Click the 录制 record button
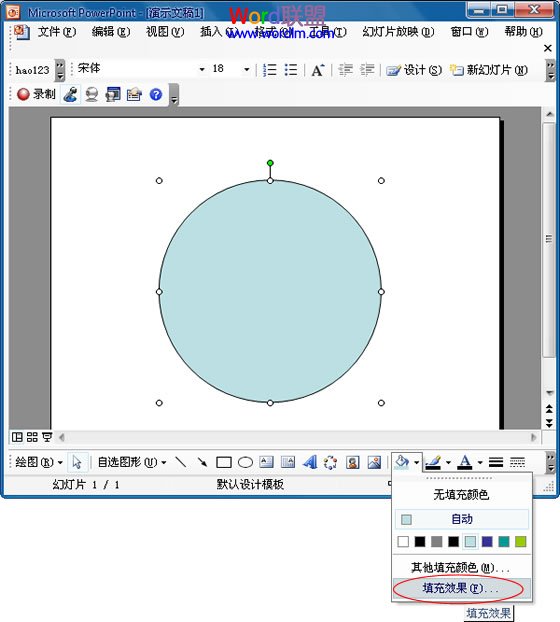The image size is (560, 622). (x=36, y=94)
